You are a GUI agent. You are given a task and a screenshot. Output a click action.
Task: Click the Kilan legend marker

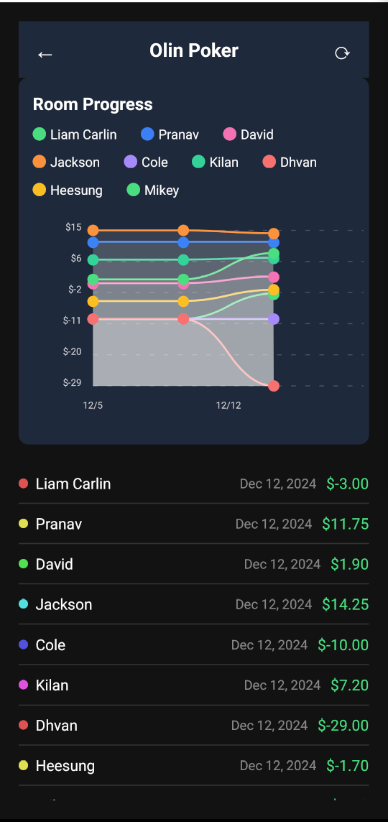(x=199, y=162)
